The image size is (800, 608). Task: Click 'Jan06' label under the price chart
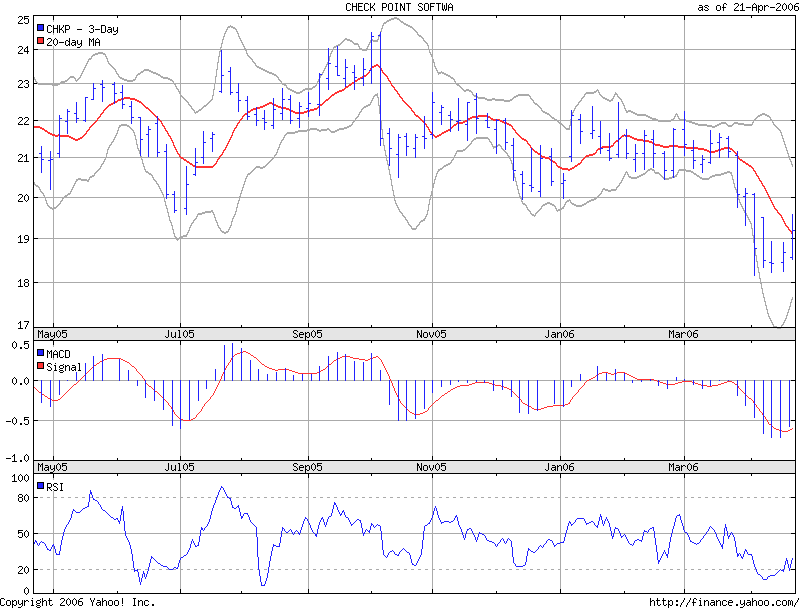(x=559, y=334)
